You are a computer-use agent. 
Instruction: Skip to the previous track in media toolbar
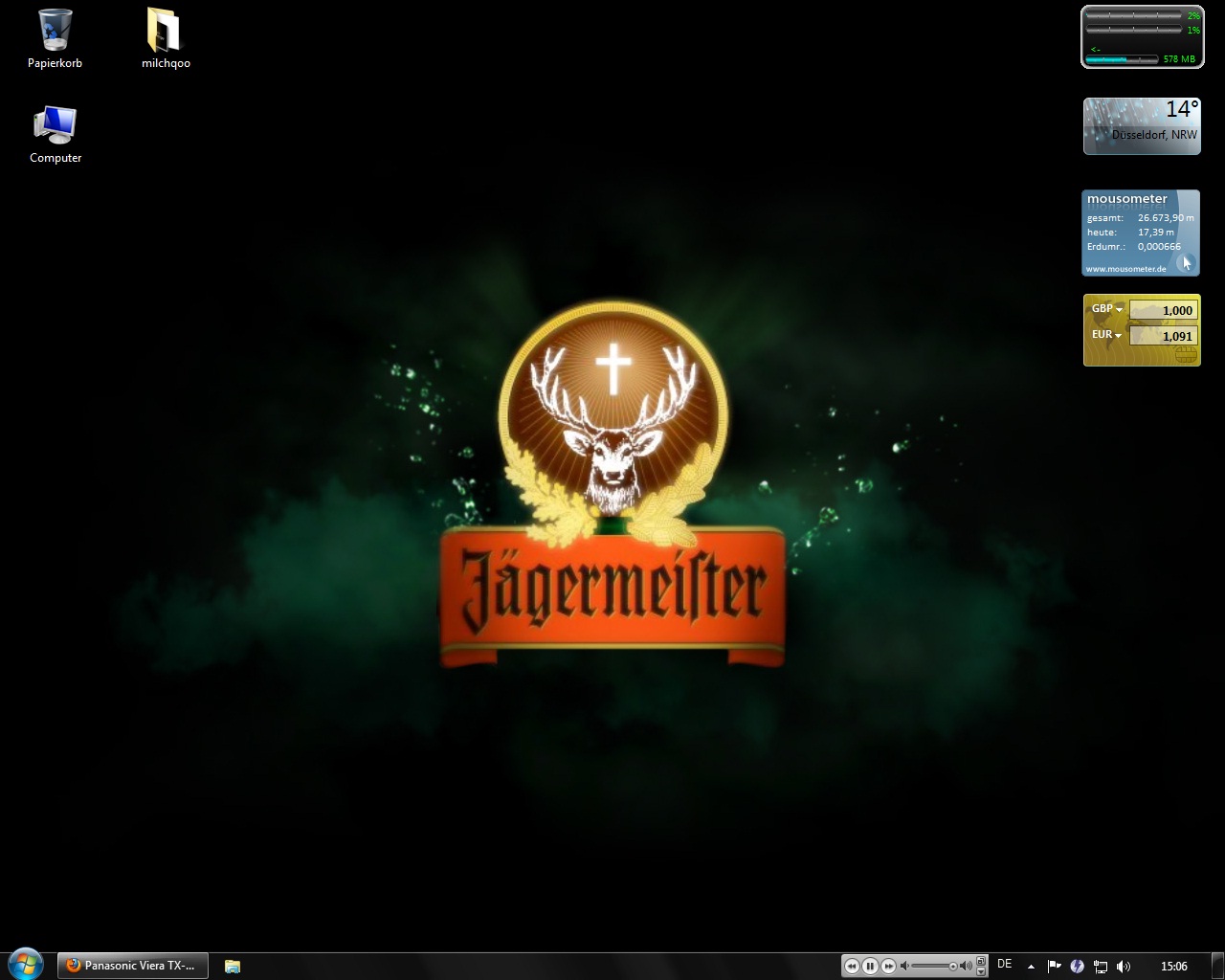point(852,966)
